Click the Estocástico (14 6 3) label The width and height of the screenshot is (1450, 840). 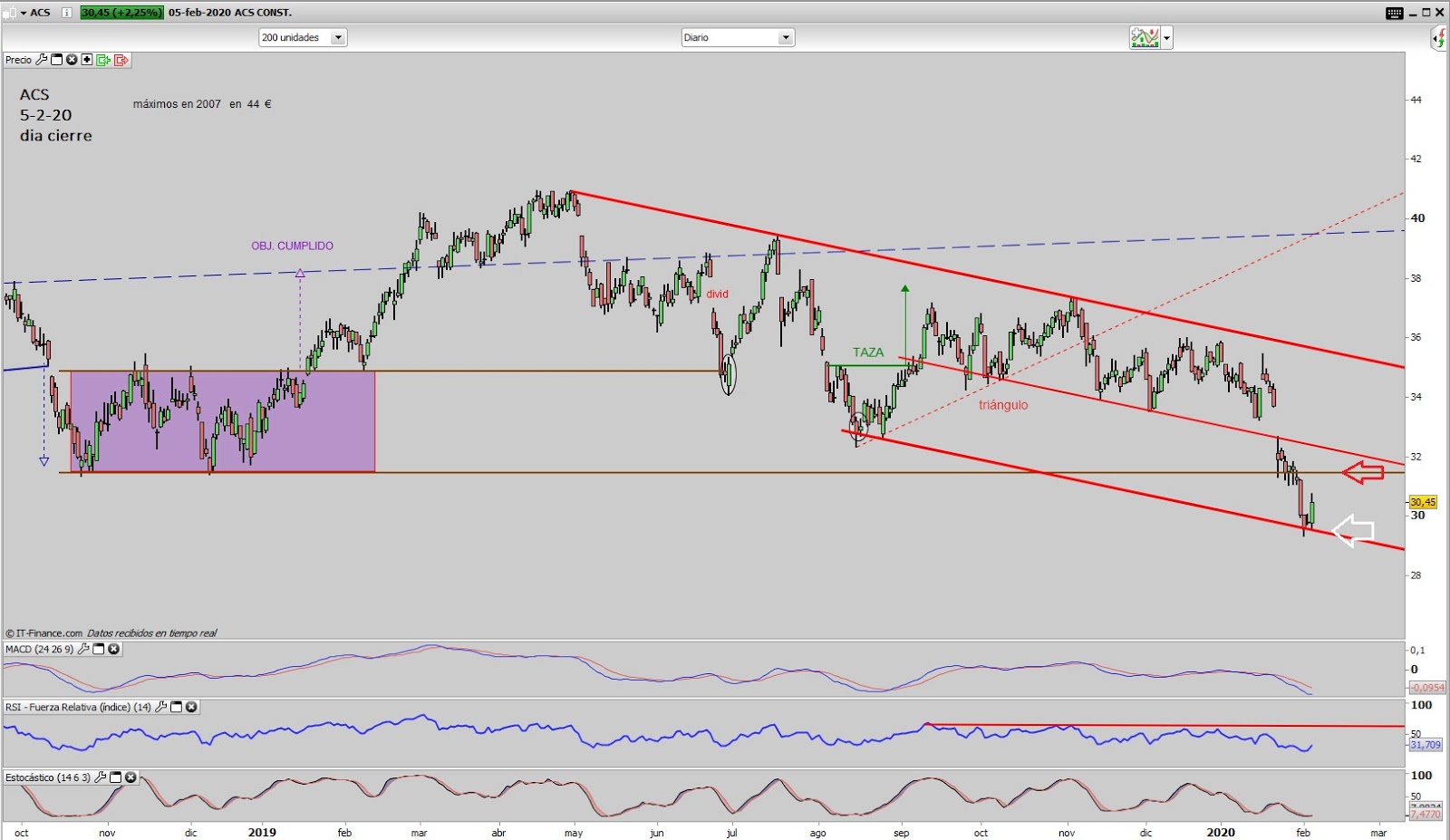point(48,777)
